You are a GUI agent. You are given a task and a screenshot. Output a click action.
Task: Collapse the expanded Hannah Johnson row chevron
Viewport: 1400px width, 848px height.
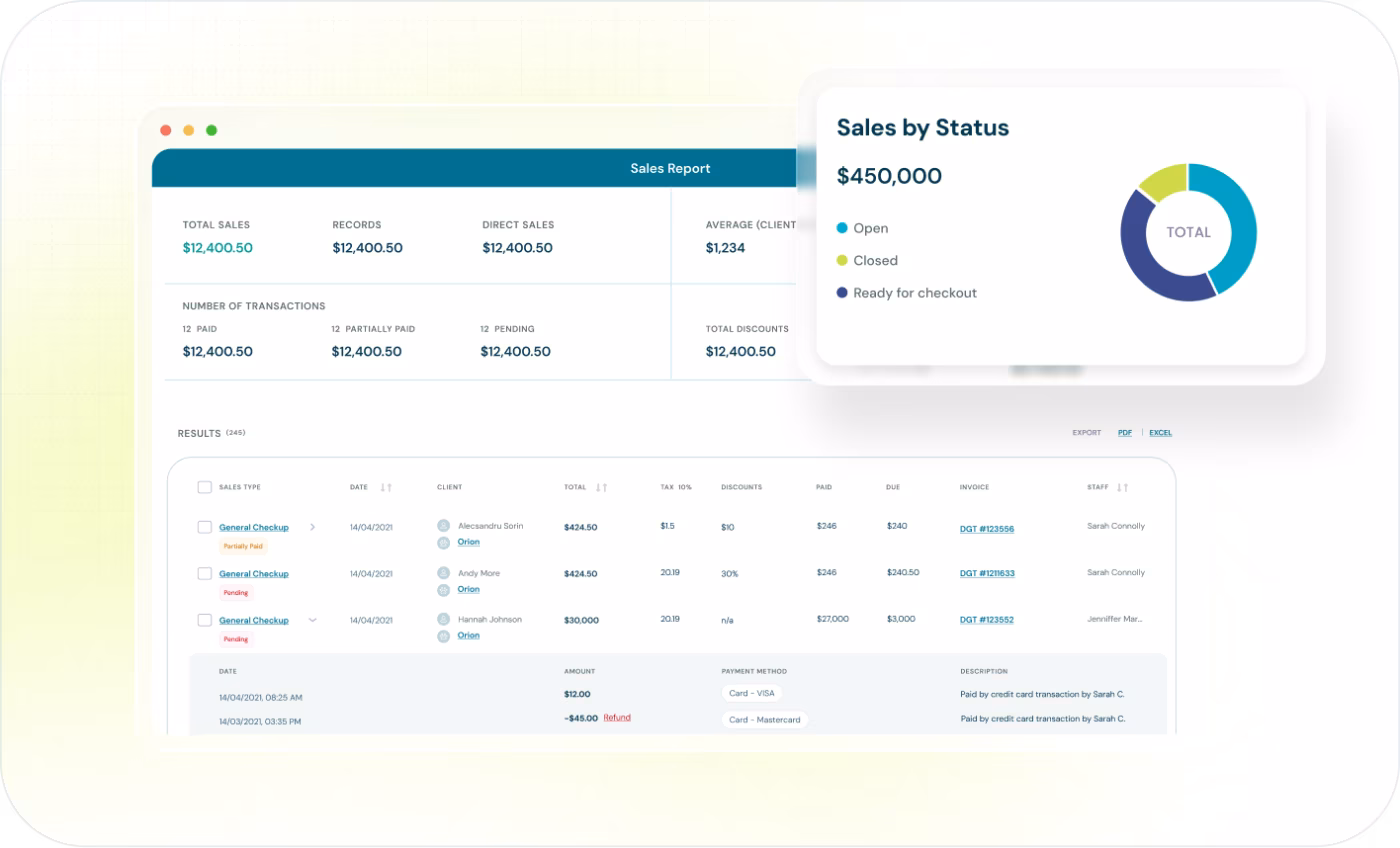click(x=312, y=620)
